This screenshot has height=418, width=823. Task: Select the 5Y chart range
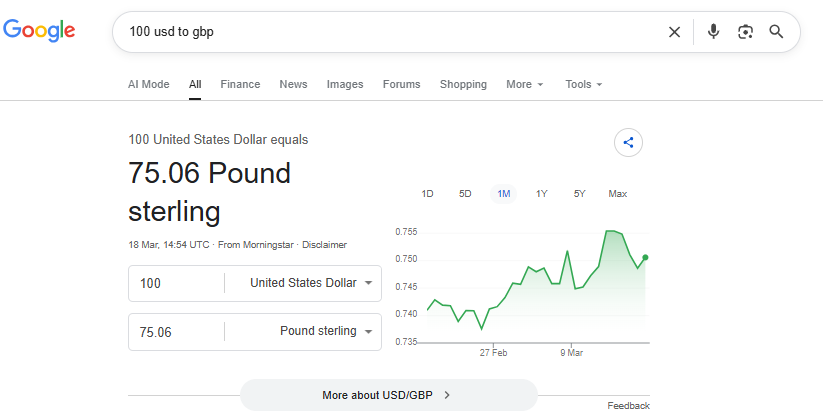point(579,194)
